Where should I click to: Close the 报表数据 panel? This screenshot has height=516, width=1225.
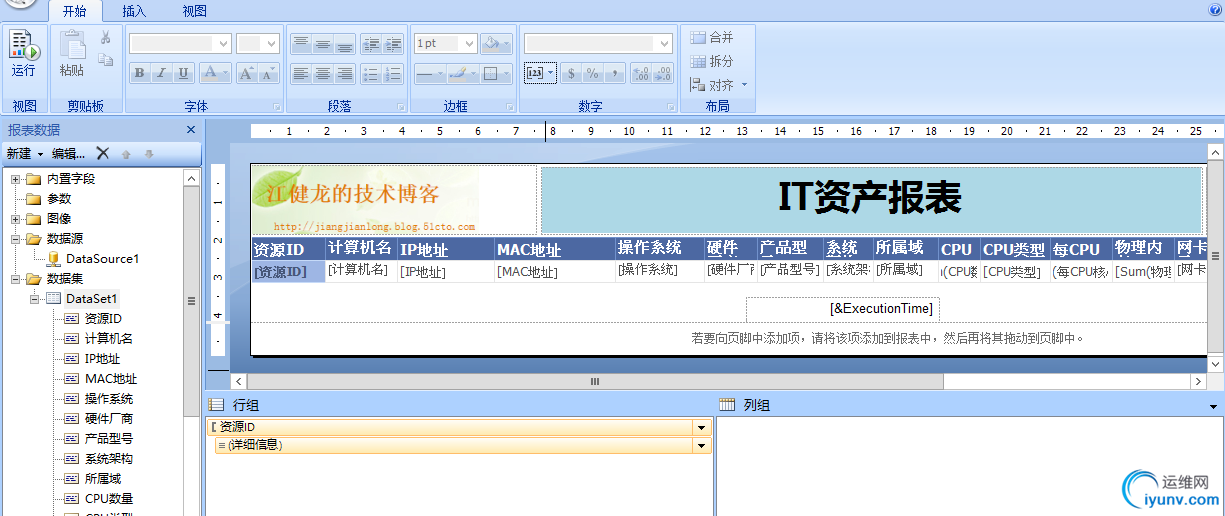tap(191, 130)
